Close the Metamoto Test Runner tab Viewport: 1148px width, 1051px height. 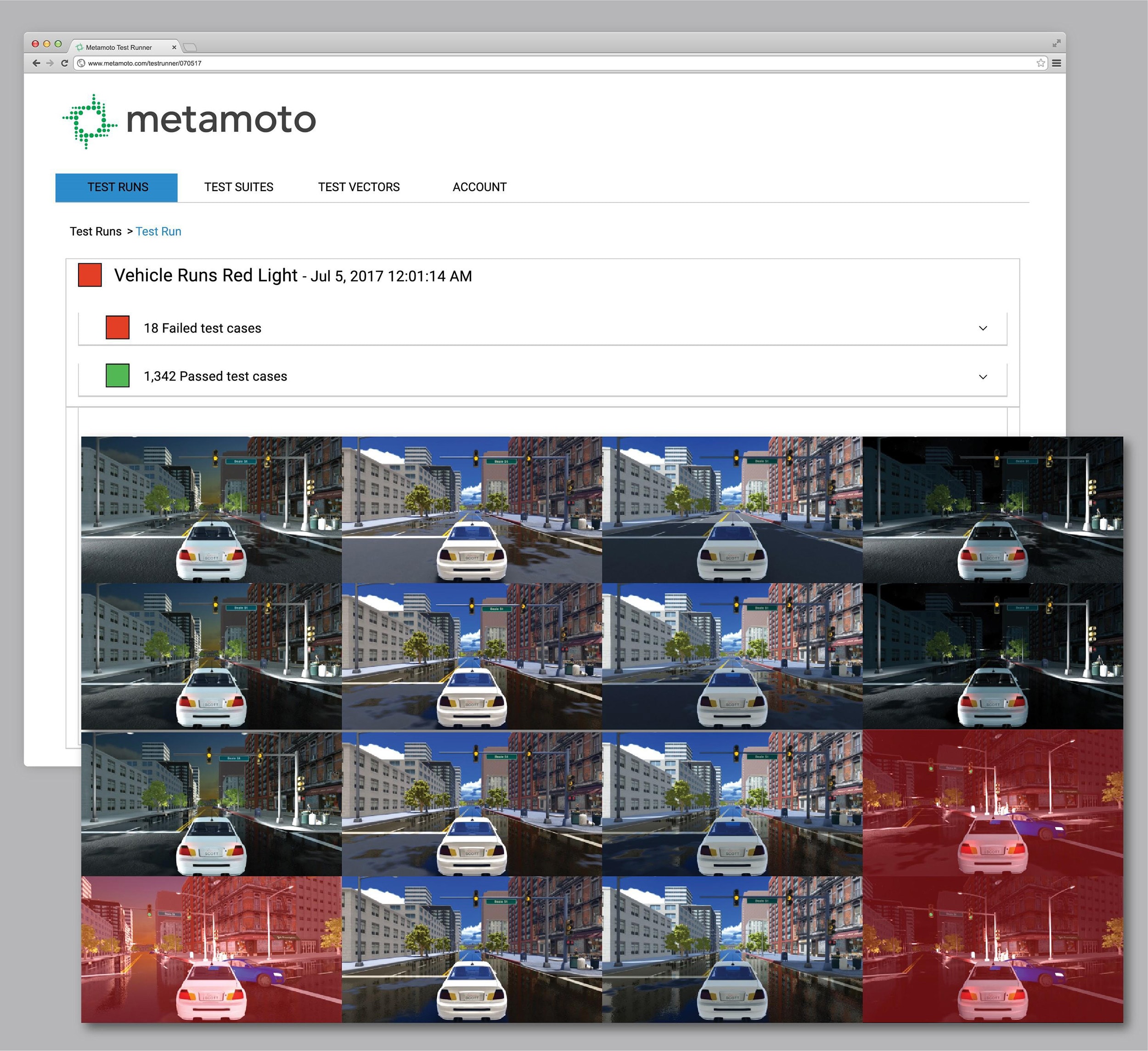click(174, 47)
